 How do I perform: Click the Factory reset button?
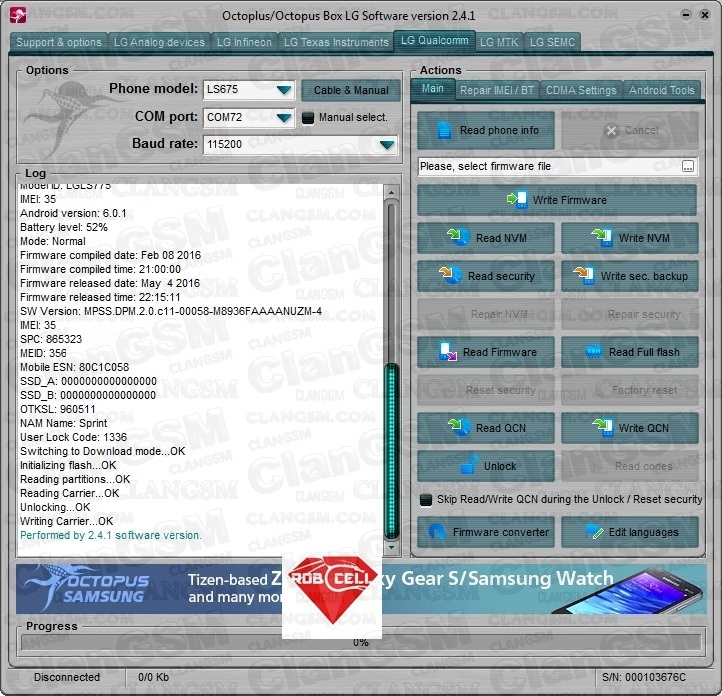(x=630, y=390)
